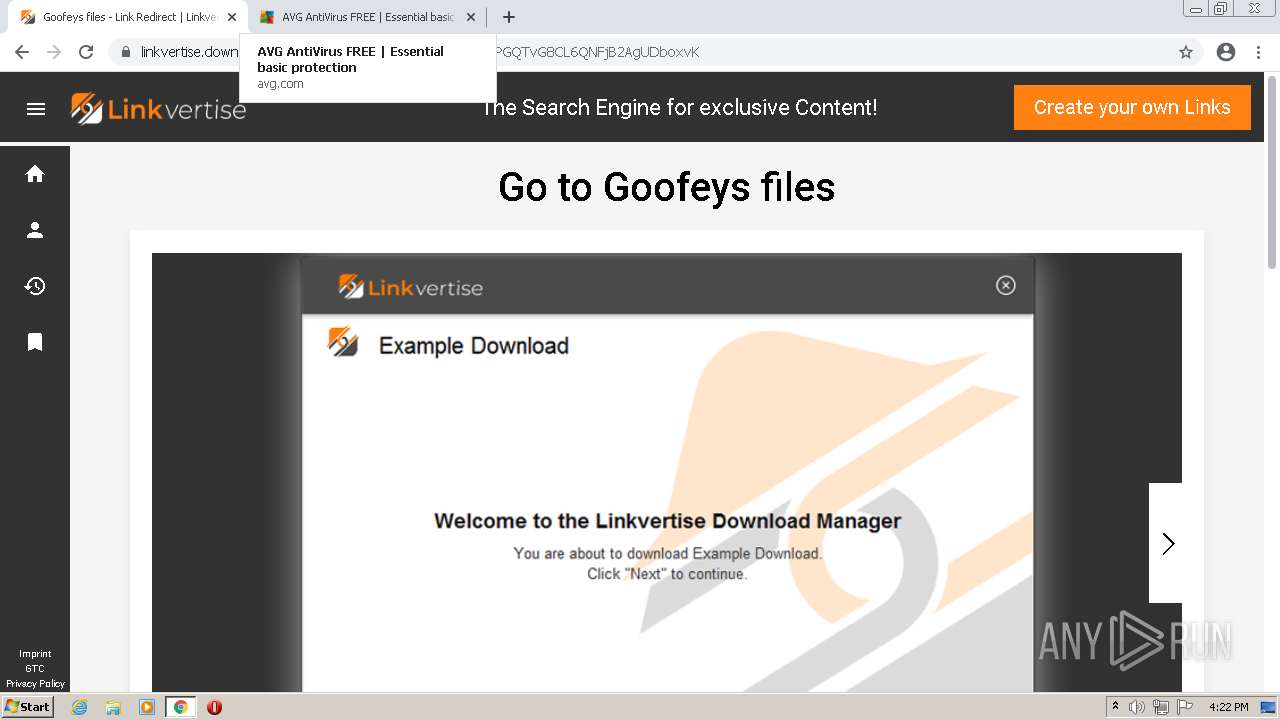Screen dimensions: 1280x720
Task: Launch Internet Explorer from taskbar
Action: tap(79, 707)
